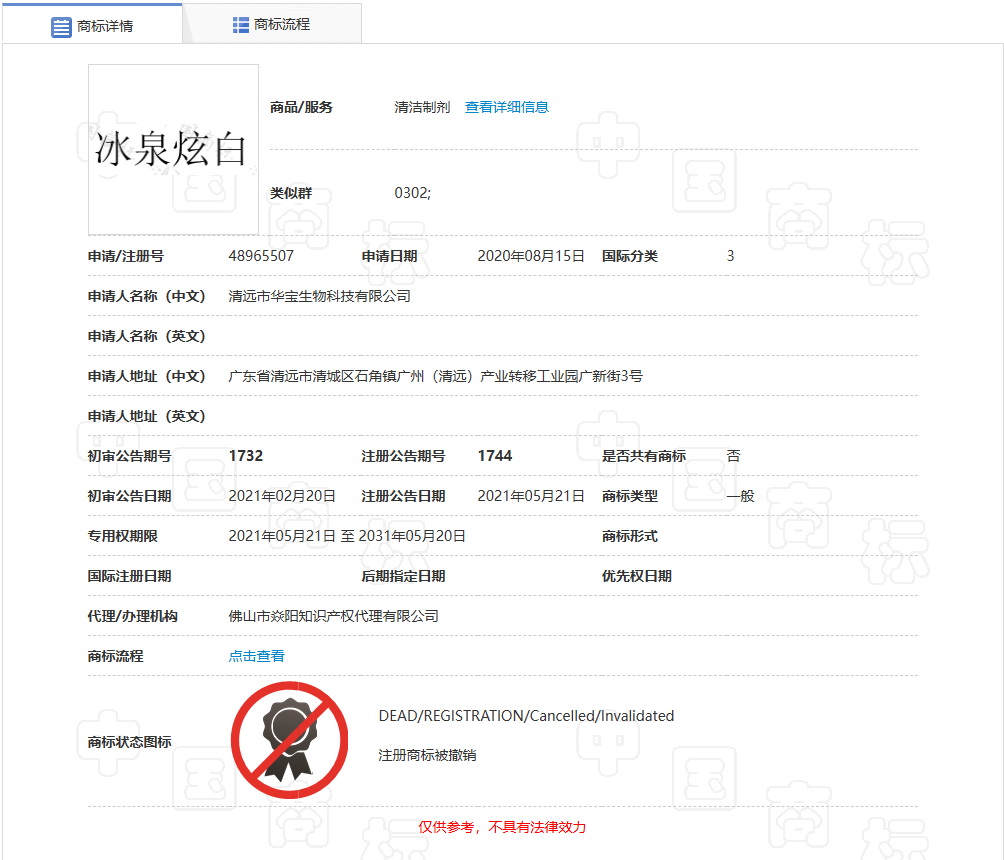The image size is (1004, 860).
Task: Click the DEAD/REGISTRATION/Cancelled/Invalidated status text
Action: pyautogui.click(x=526, y=715)
